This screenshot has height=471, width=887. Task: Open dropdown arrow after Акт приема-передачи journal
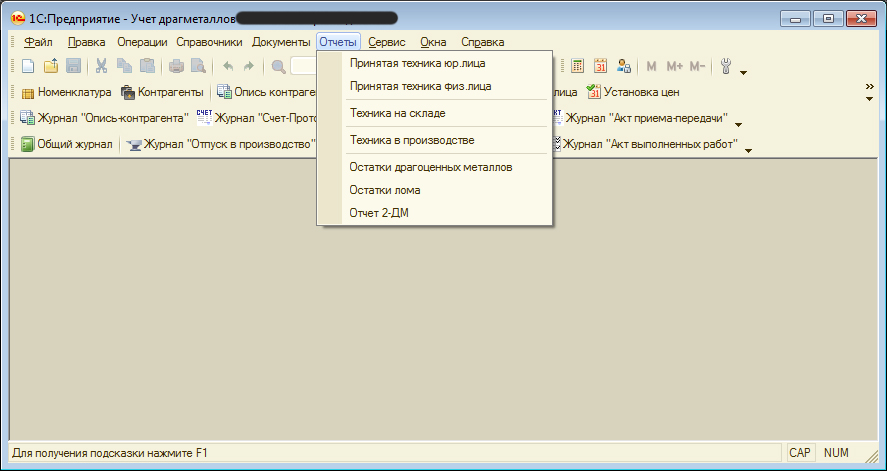(x=738, y=124)
